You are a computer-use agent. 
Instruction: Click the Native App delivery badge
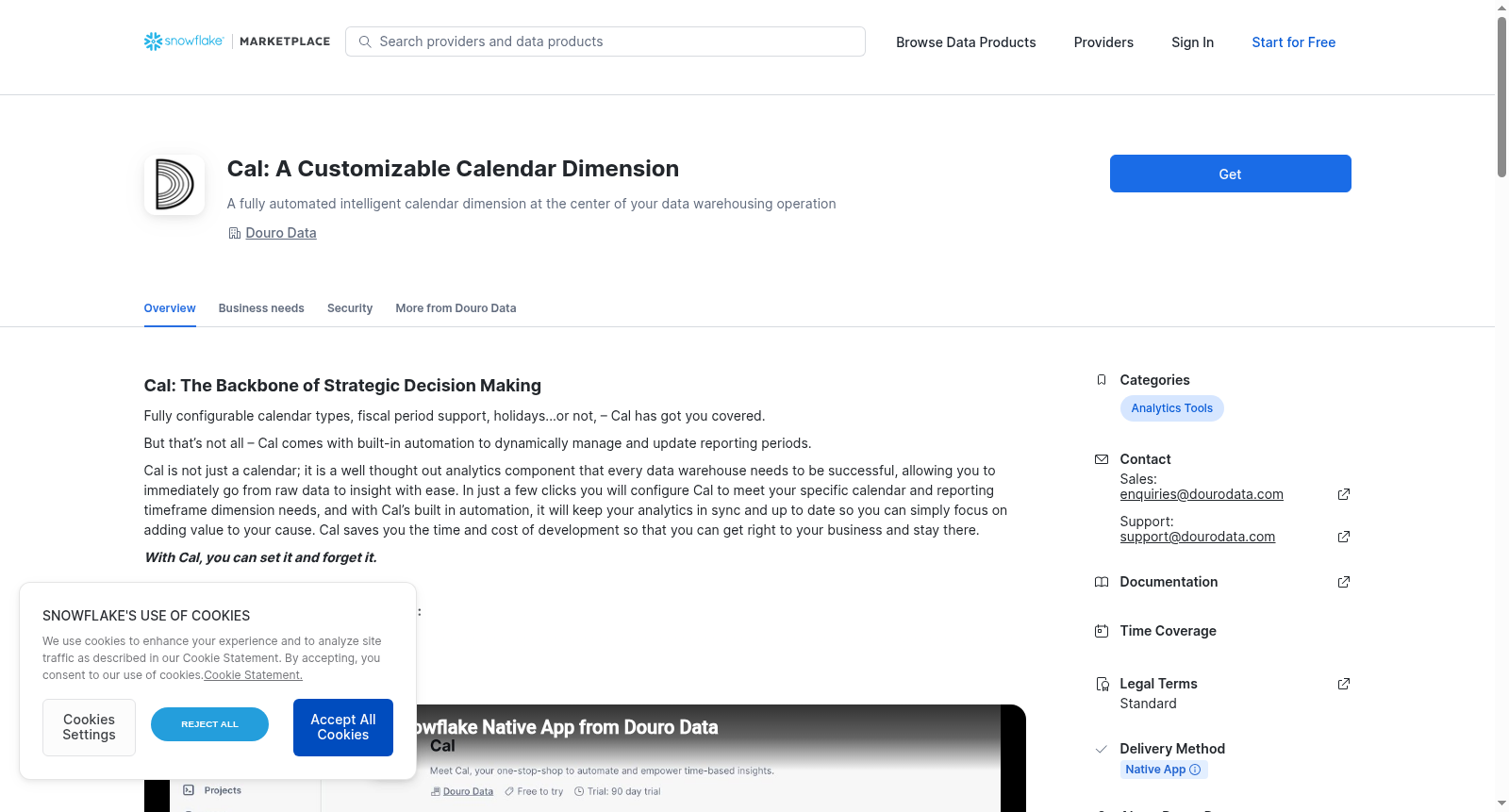click(1164, 770)
